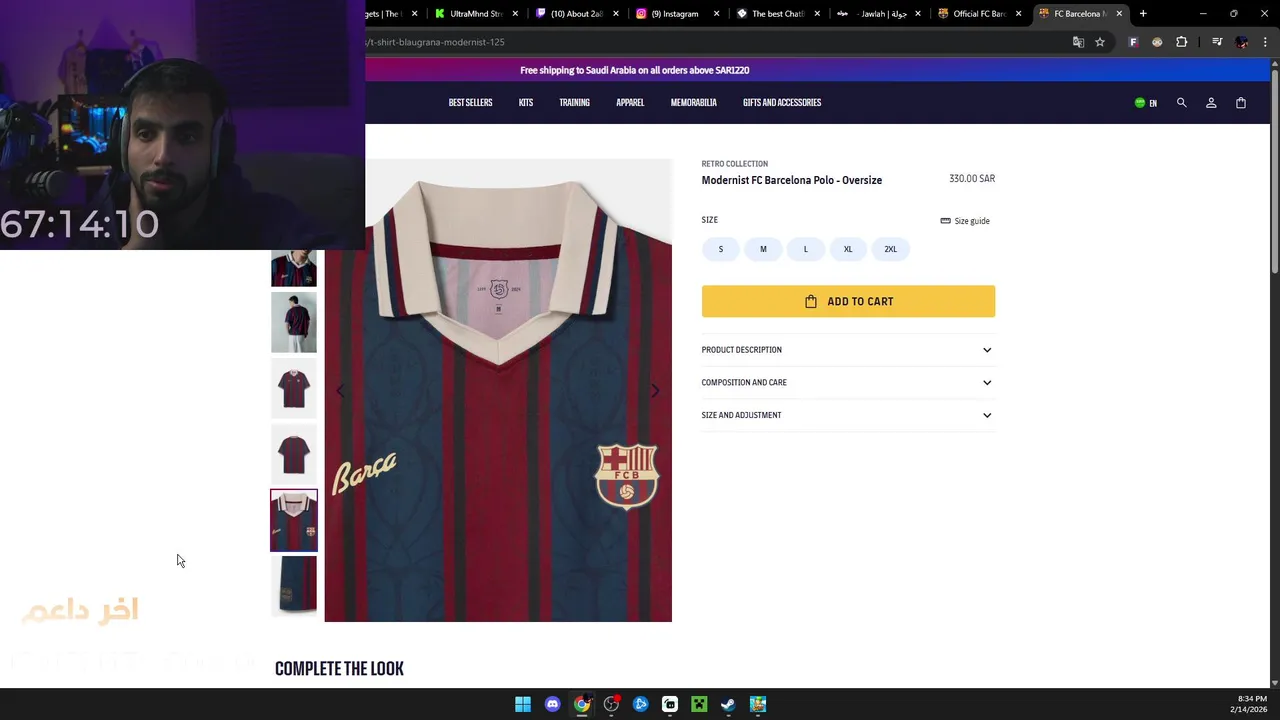This screenshot has height=720, width=1280.
Task: Click the 330.00 SAR price
Action: click(972, 179)
